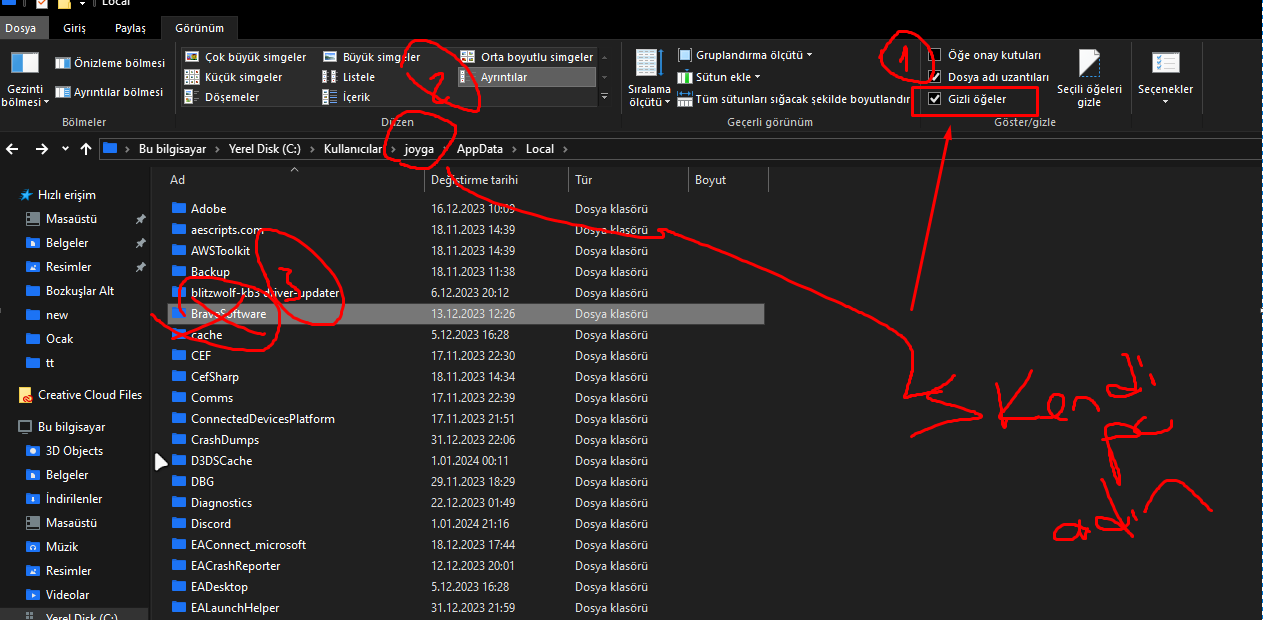This screenshot has height=620, width=1263.
Task: Open the Sıralama ölçütü sort menu
Action: 649,79
